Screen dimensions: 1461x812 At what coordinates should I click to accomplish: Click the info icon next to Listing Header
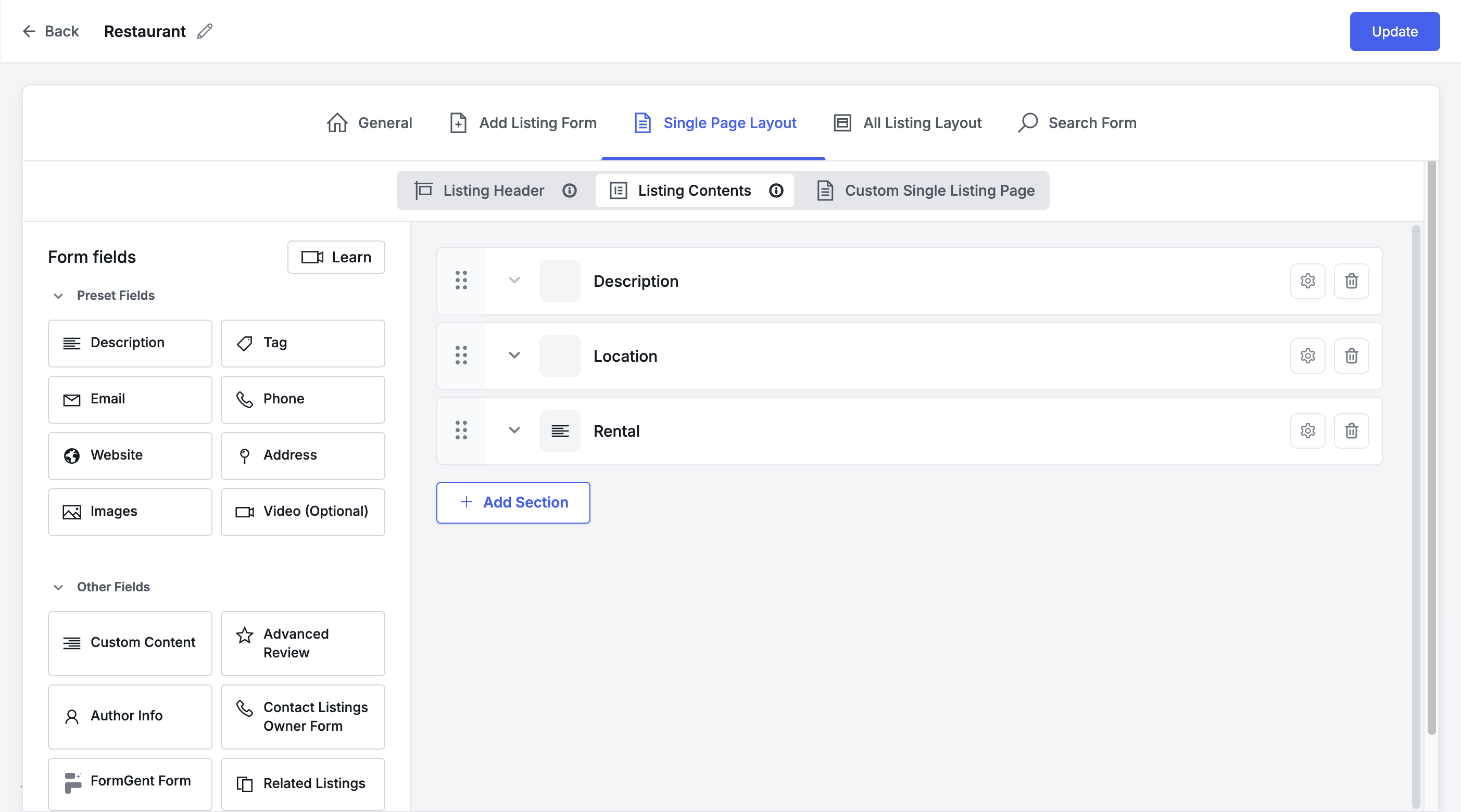tap(570, 191)
